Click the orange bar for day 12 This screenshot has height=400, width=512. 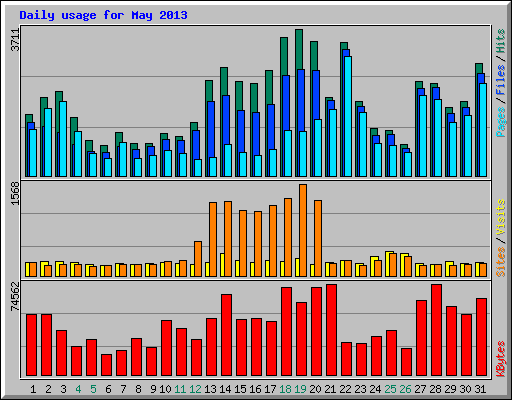coord(198,259)
